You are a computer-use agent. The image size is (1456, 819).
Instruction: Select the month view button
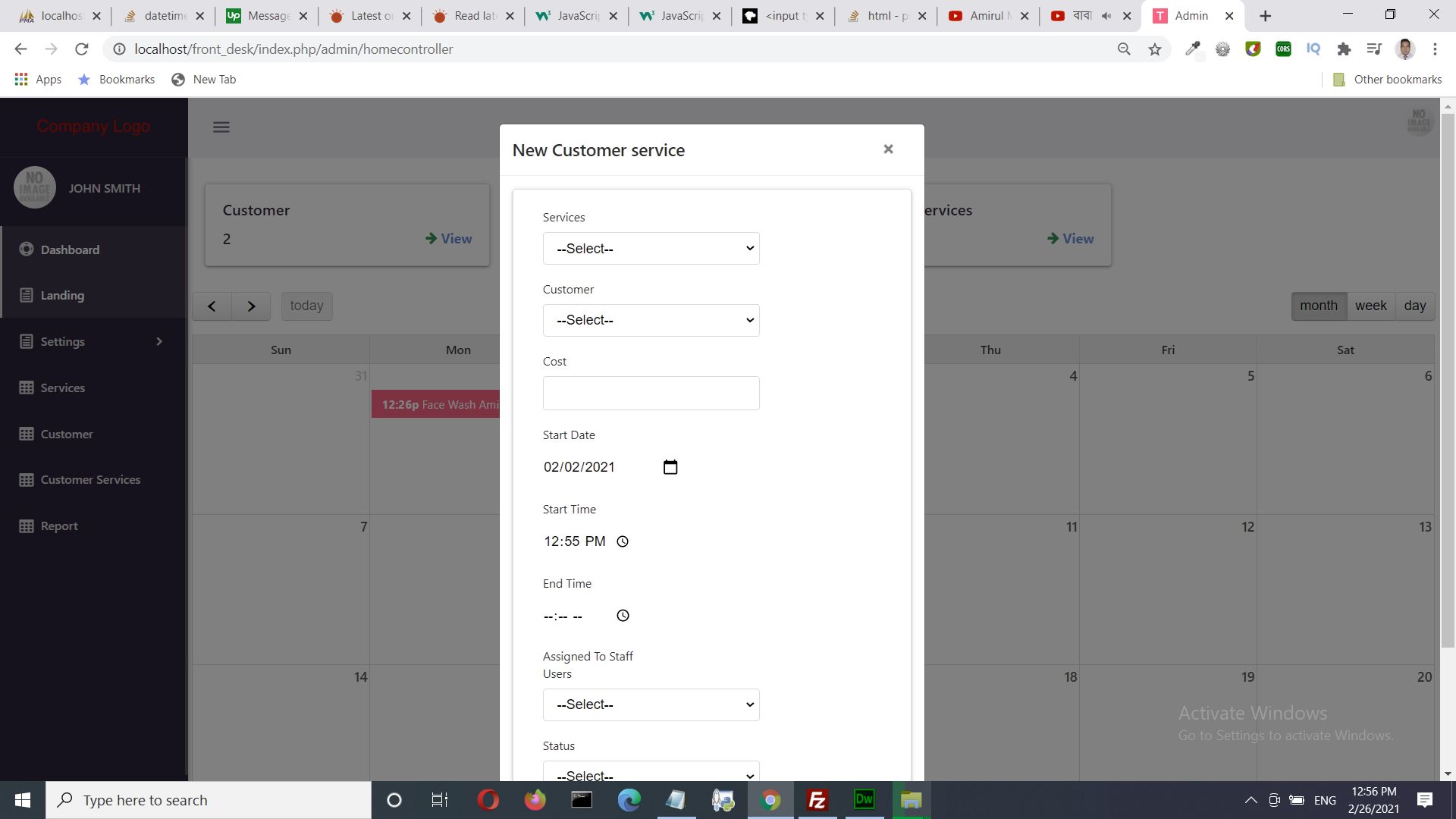point(1318,306)
